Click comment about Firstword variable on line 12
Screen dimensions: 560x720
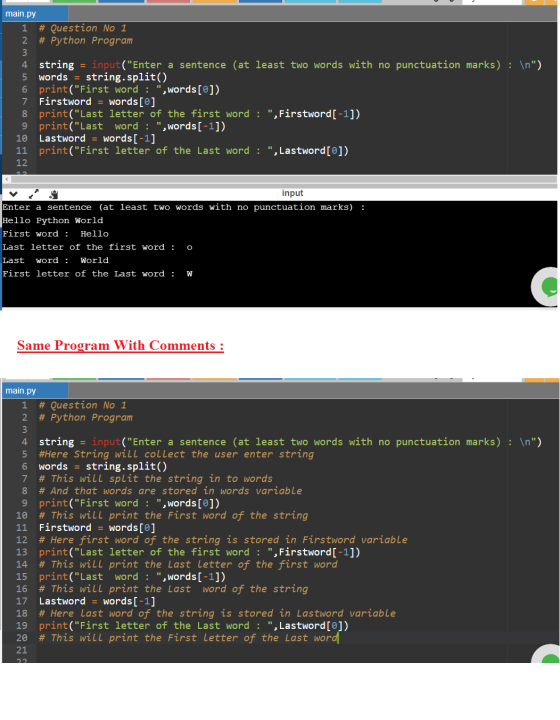point(223,540)
